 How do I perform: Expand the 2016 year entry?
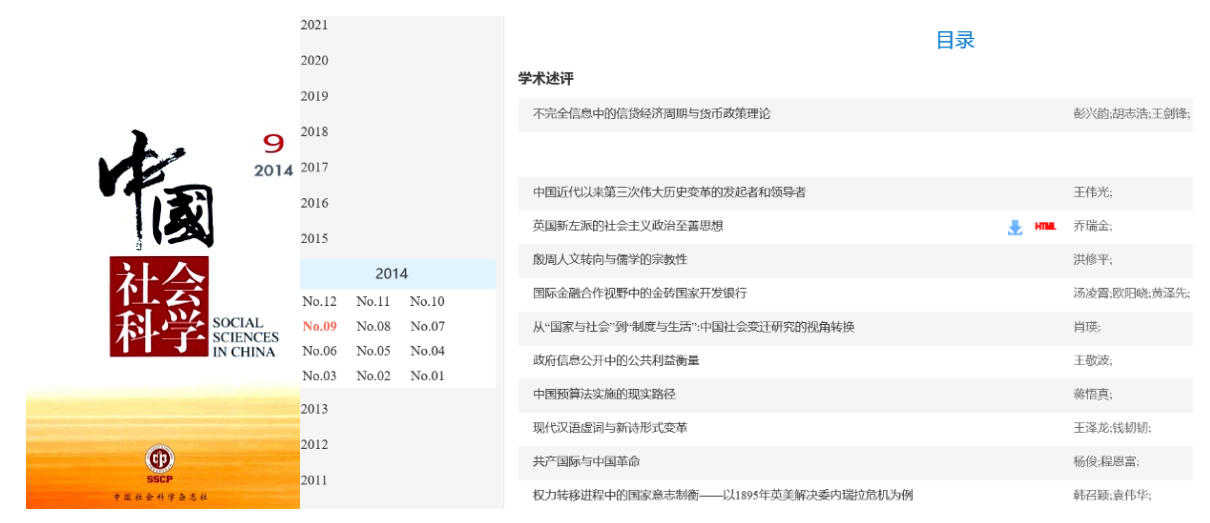pos(314,203)
